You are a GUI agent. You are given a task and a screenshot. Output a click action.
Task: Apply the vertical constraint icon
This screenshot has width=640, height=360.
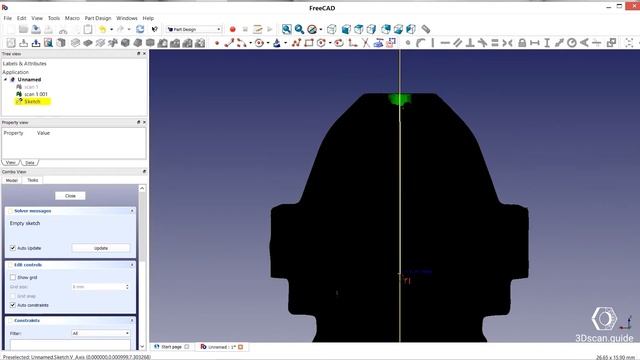pos(433,42)
